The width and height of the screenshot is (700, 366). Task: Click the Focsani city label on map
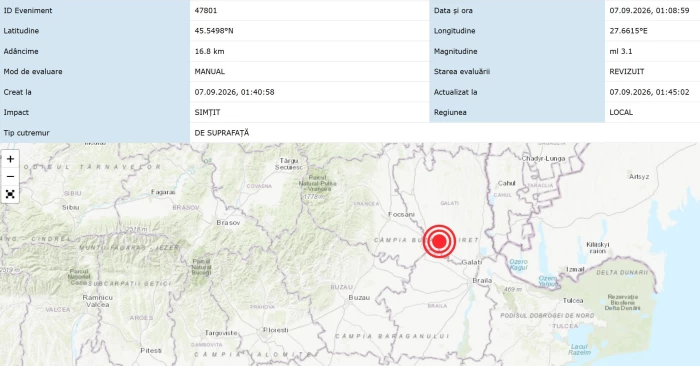(x=401, y=214)
